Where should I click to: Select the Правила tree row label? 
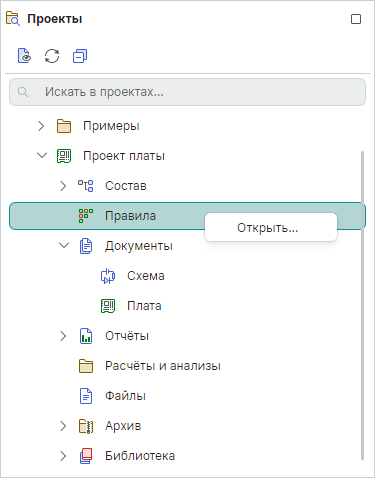(130, 216)
